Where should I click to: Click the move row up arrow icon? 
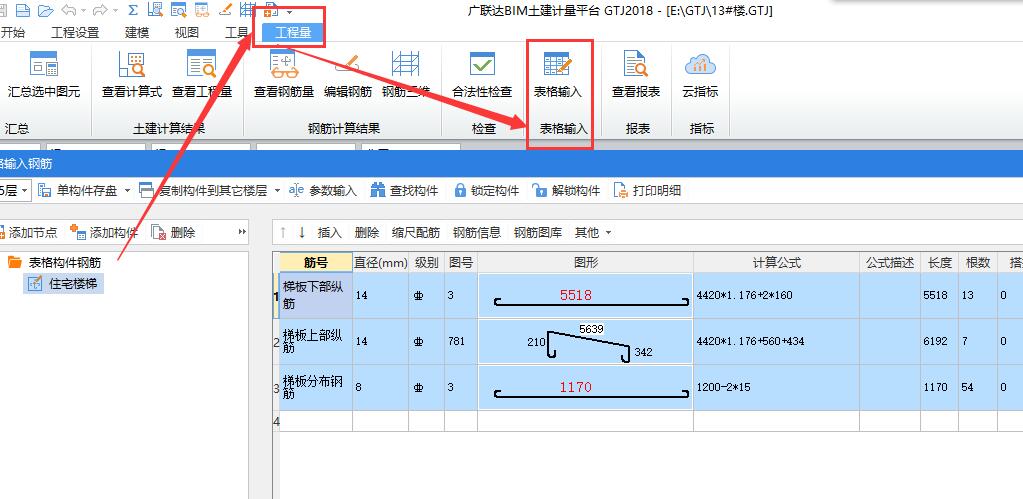click(x=282, y=232)
